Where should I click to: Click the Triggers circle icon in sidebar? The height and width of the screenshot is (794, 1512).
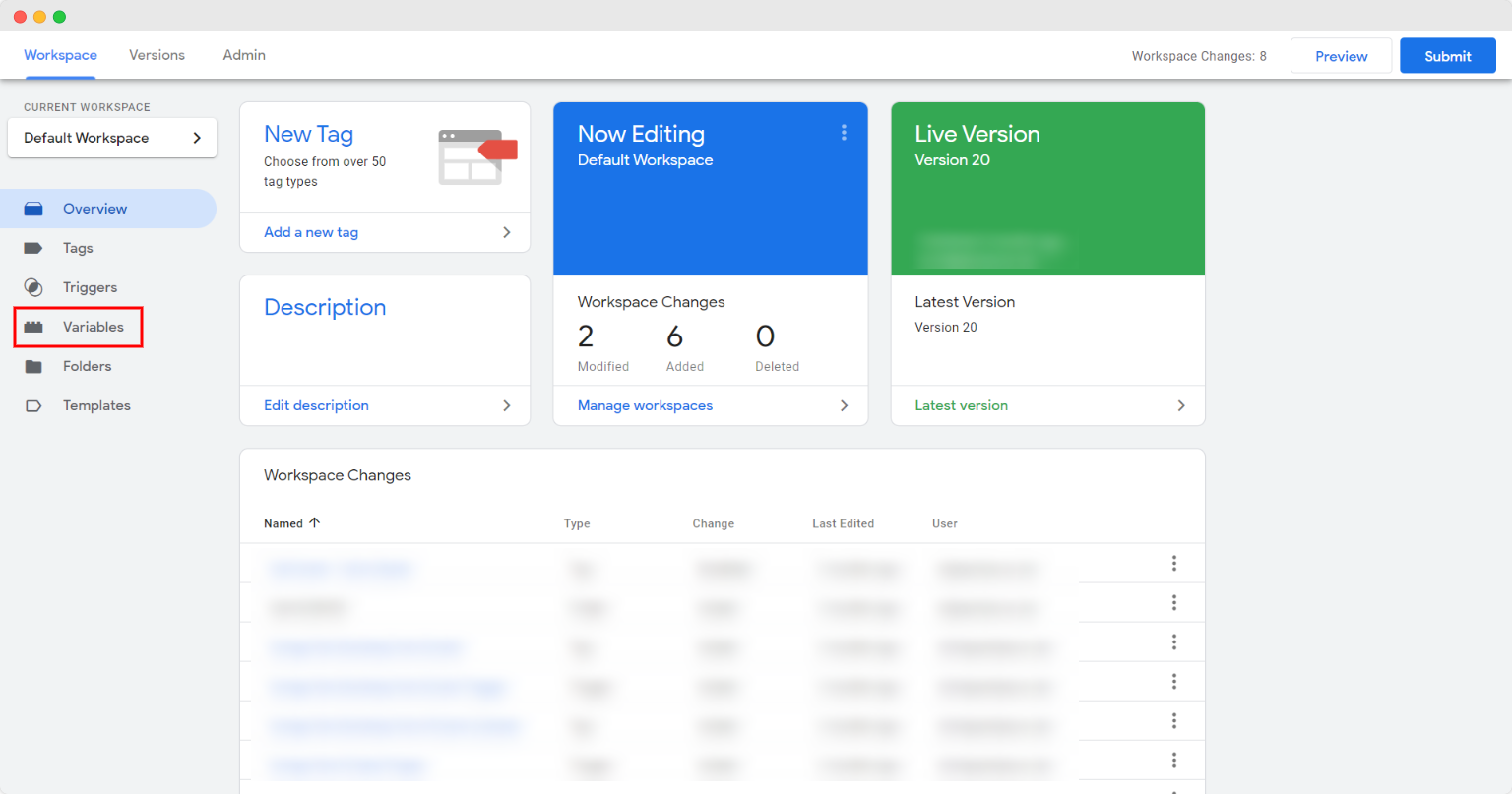pyautogui.click(x=33, y=287)
